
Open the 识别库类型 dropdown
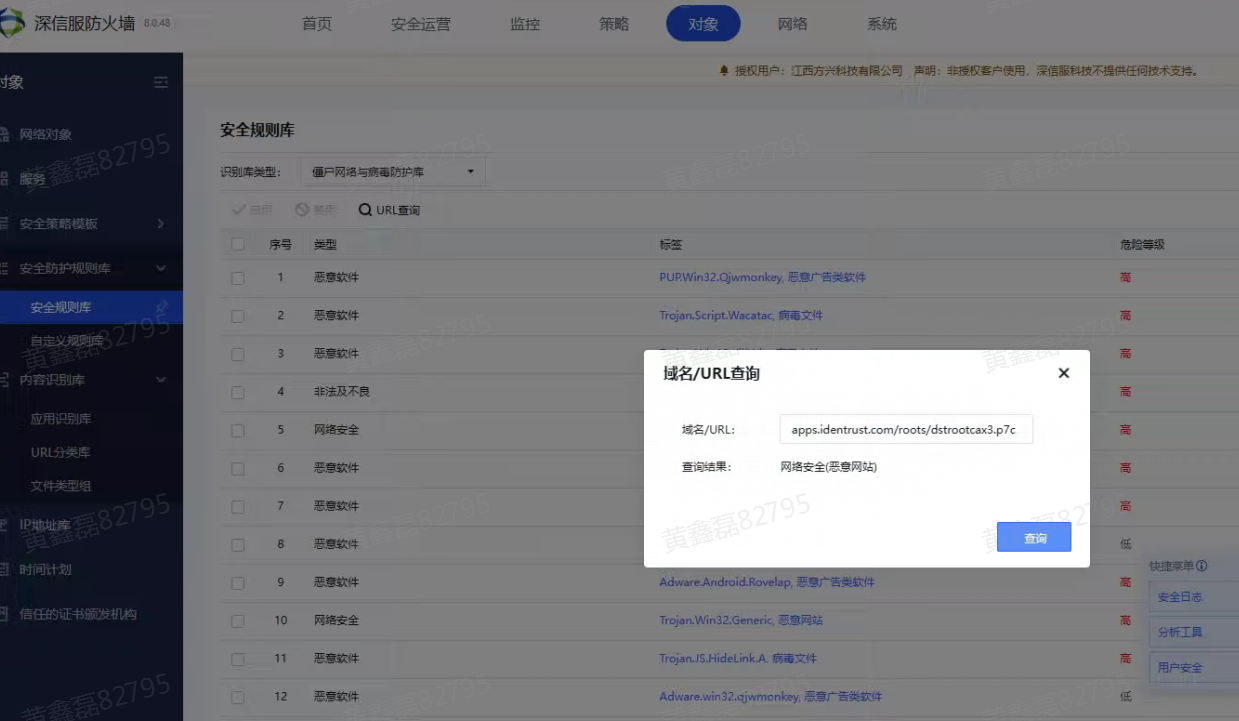point(395,172)
